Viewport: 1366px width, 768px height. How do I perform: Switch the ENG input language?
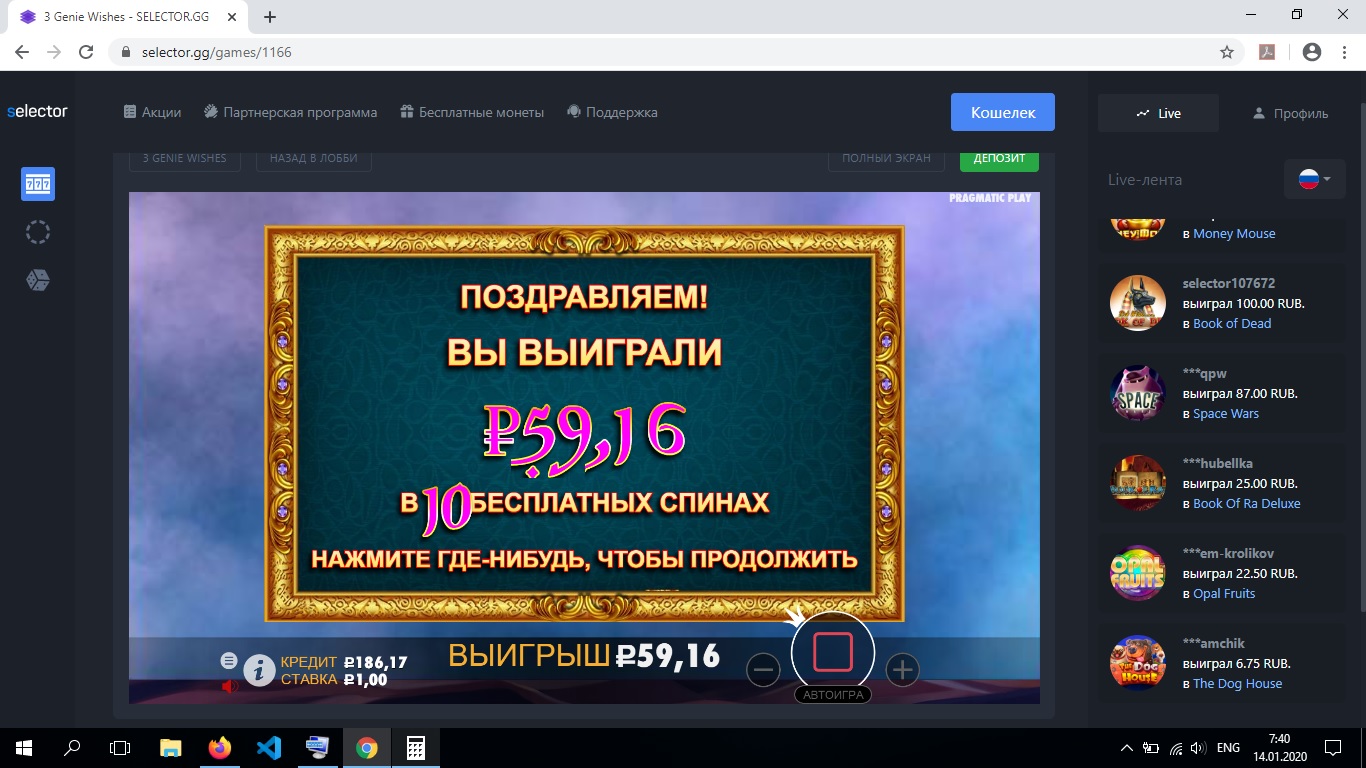point(1228,748)
